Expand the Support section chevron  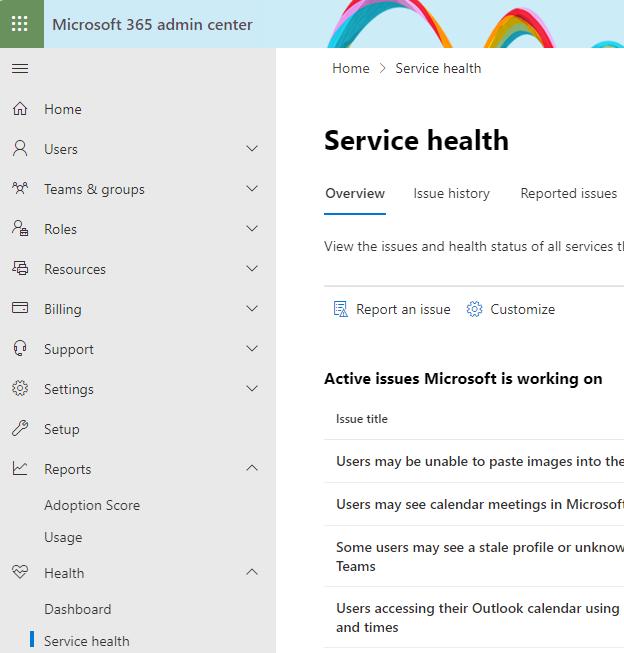(x=252, y=348)
